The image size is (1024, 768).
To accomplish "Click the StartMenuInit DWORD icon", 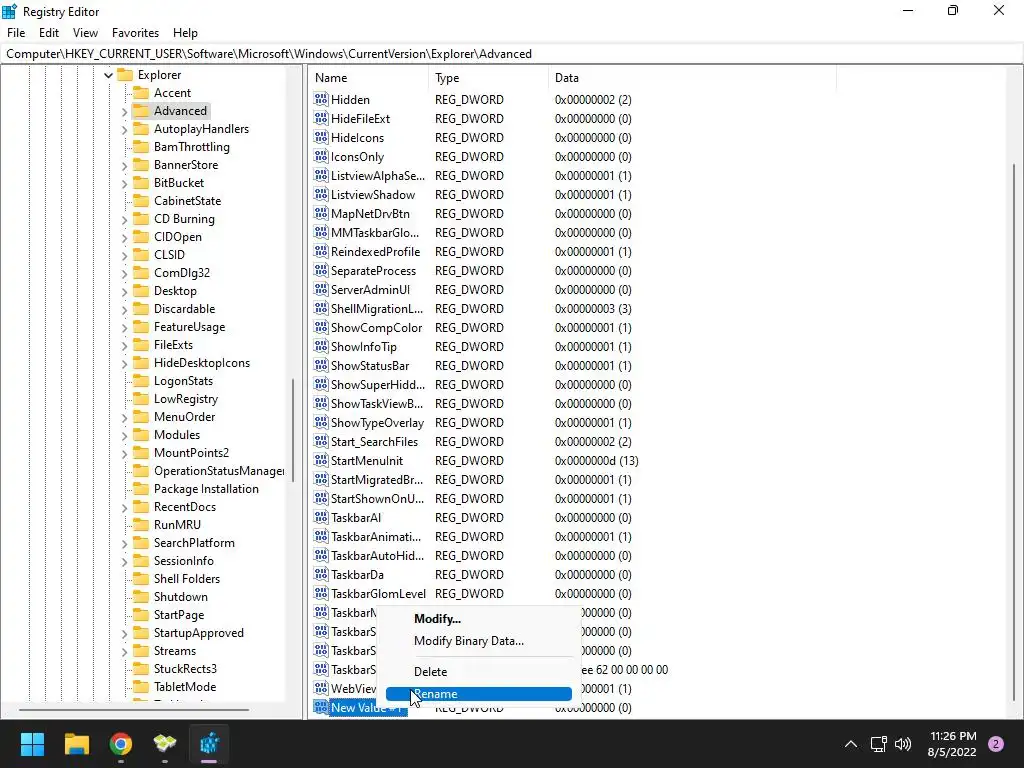I will click(x=321, y=460).
